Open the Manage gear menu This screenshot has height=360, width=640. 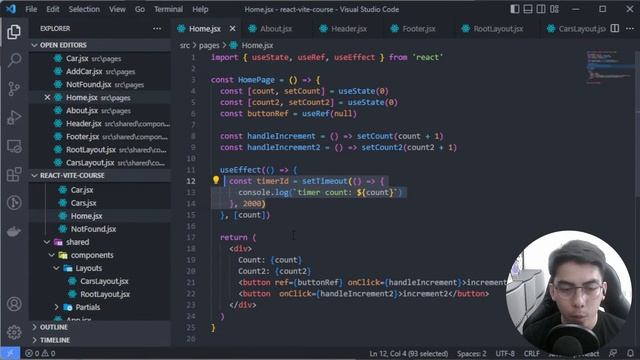14,332
